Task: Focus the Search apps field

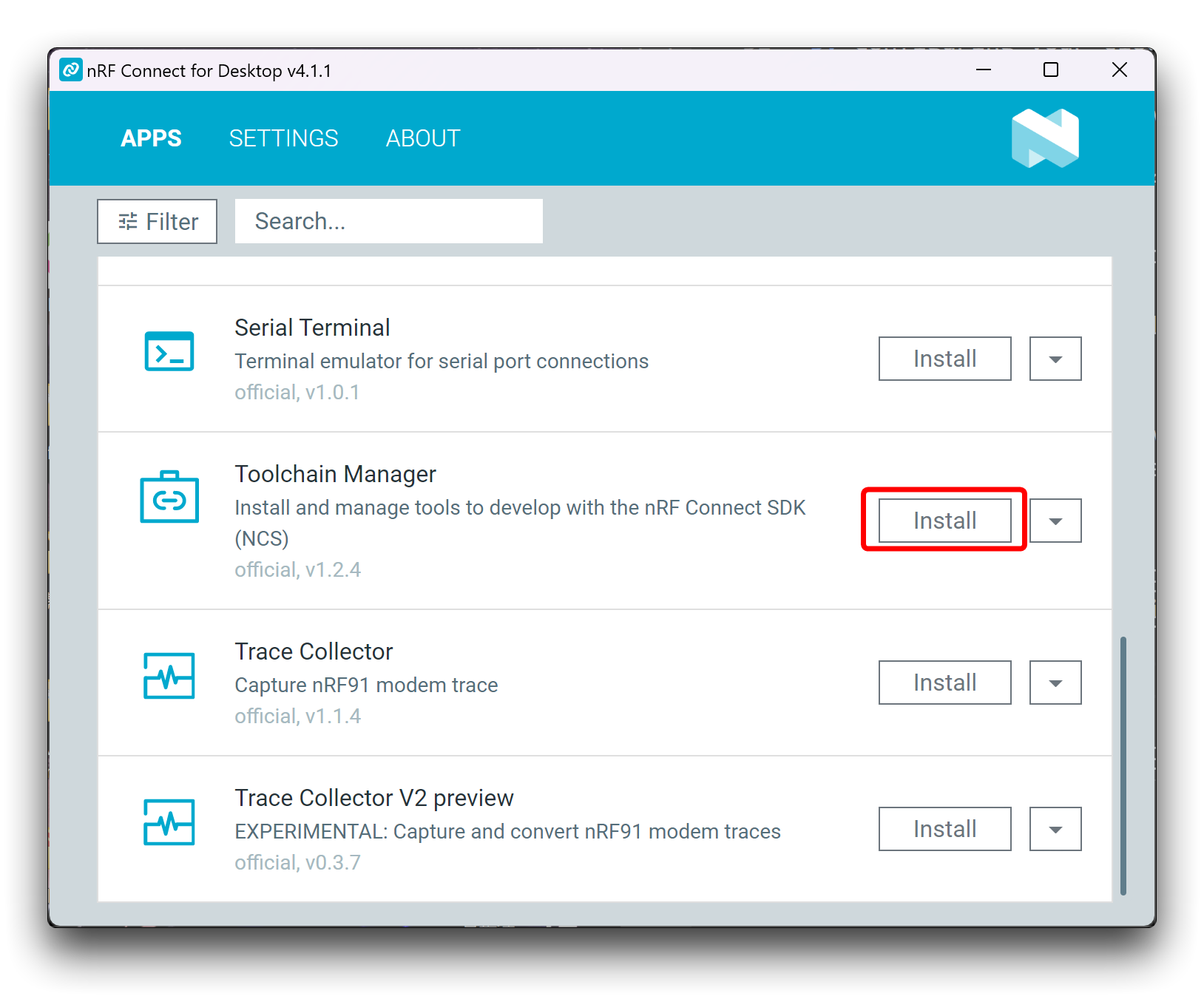Action: tap(389, 221)
